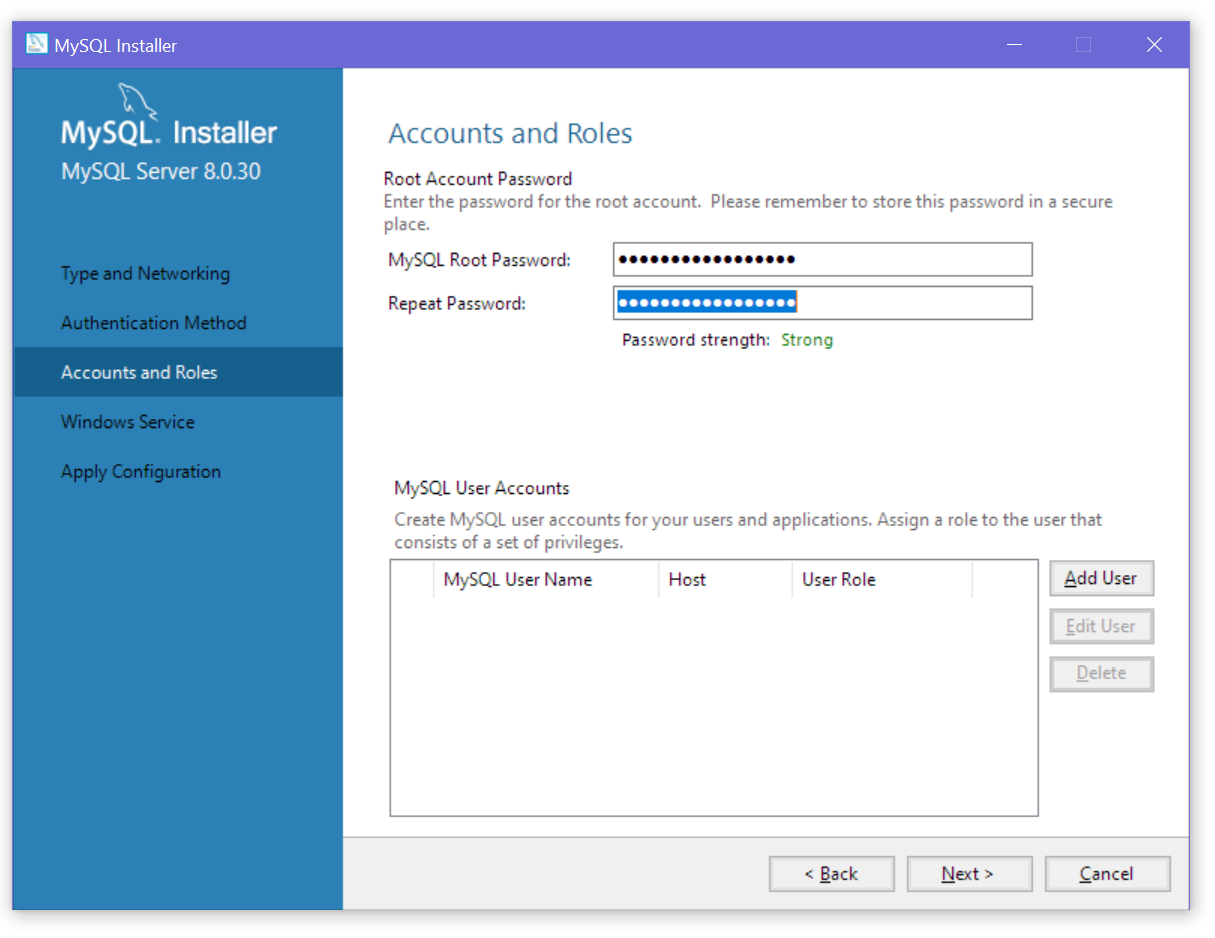Click the disabled Edit User button
1215x938 pixels.
point(1101,626)
